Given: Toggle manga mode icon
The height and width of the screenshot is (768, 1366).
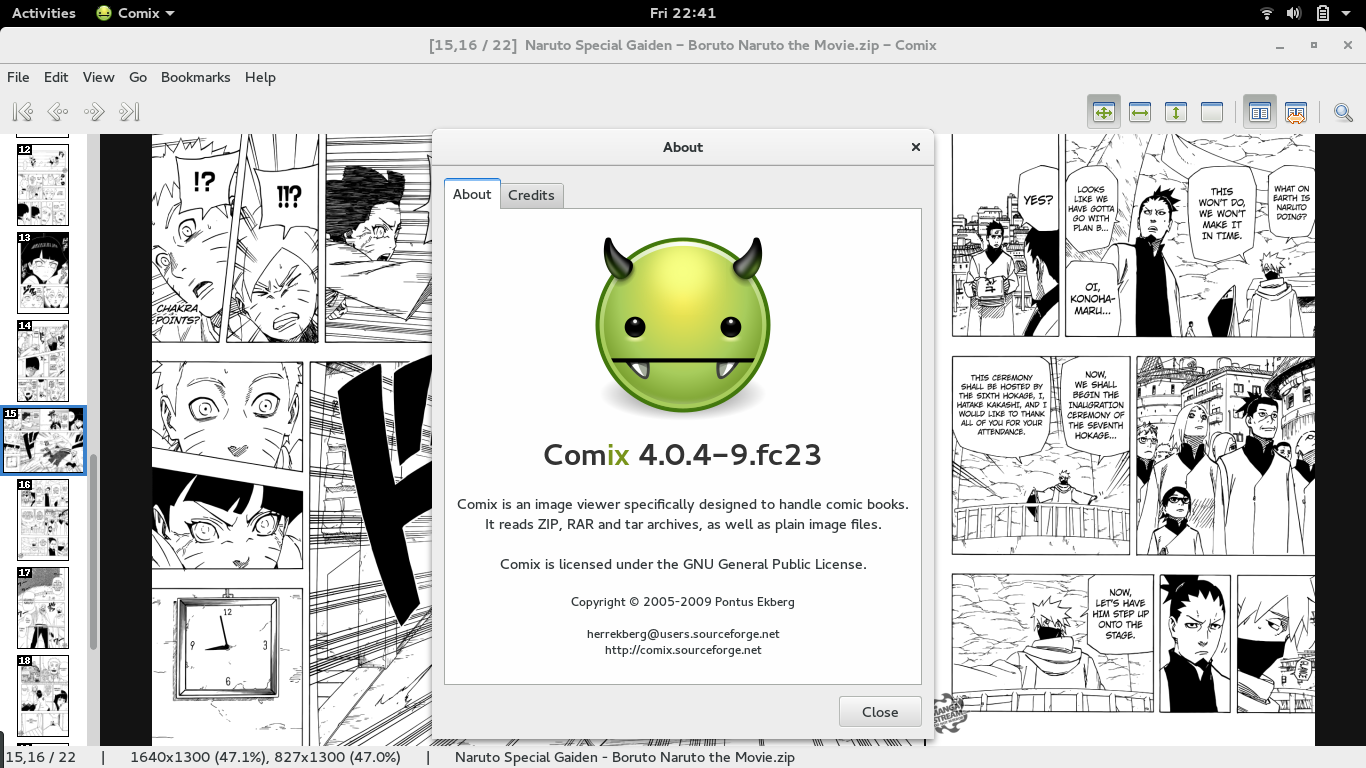Looking at the screenshot, I should (x=1296, y=112).
